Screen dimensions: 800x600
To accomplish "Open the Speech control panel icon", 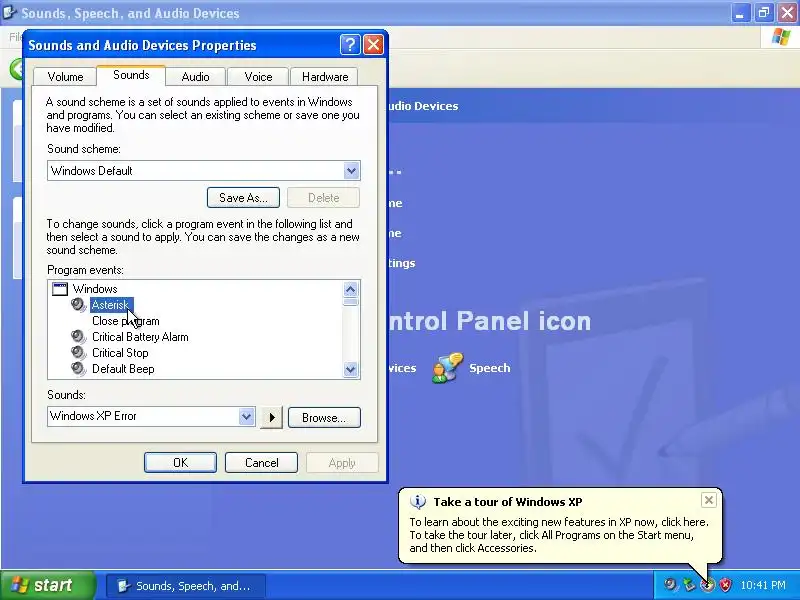I will [x=447, y=368].
